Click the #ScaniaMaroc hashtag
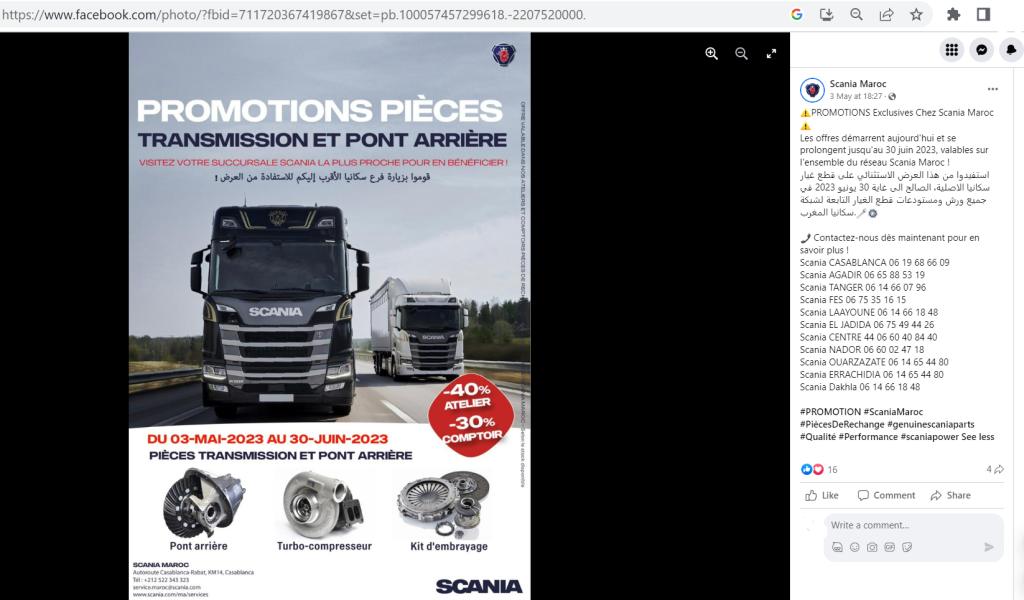The image size is (1024, 600). tap(893, 412)
